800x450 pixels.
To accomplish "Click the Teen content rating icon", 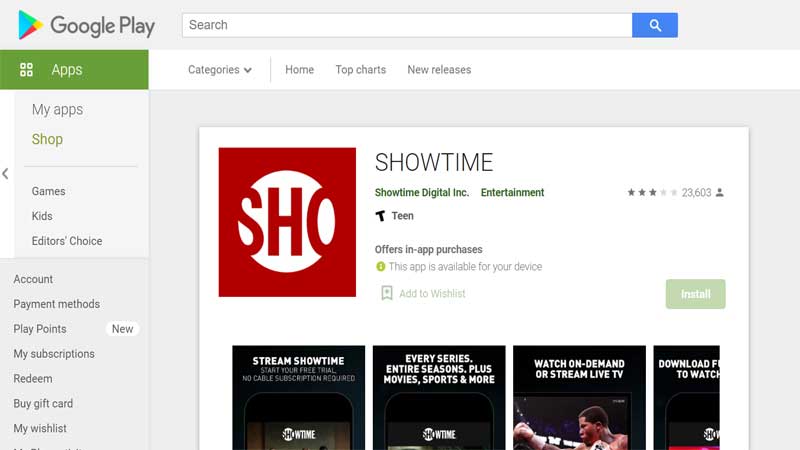I will 380,216.
